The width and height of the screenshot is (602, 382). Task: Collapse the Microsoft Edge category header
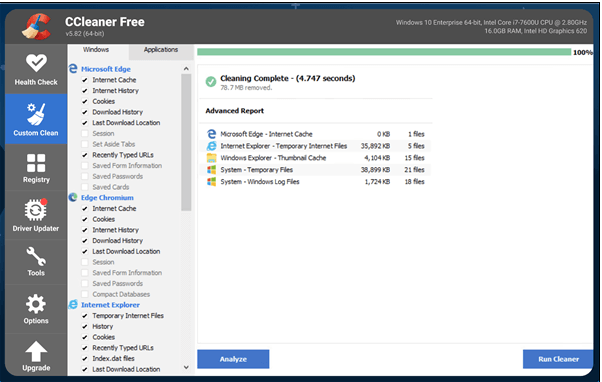pyautogui.click(x=106, y=69)
